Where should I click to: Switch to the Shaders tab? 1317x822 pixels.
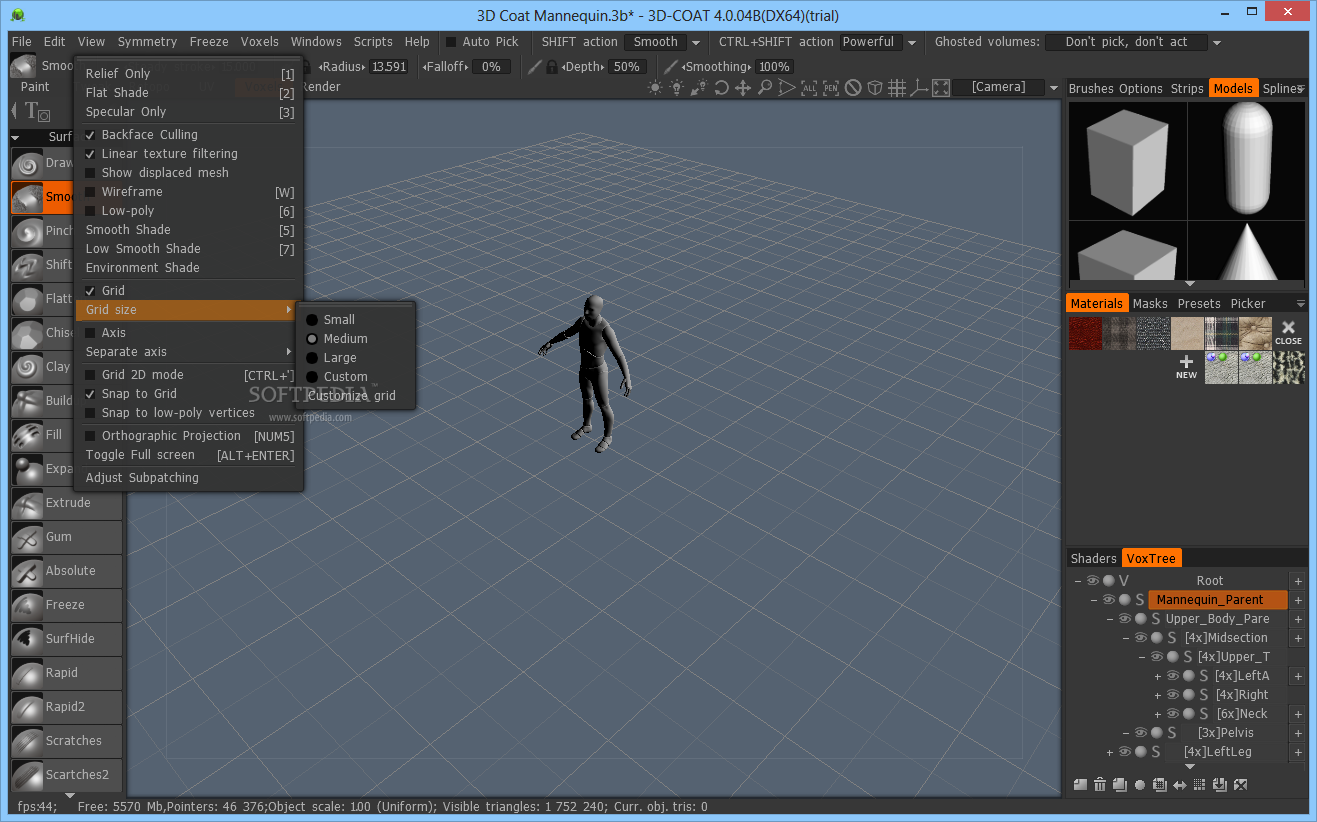tap(1093, 559)
